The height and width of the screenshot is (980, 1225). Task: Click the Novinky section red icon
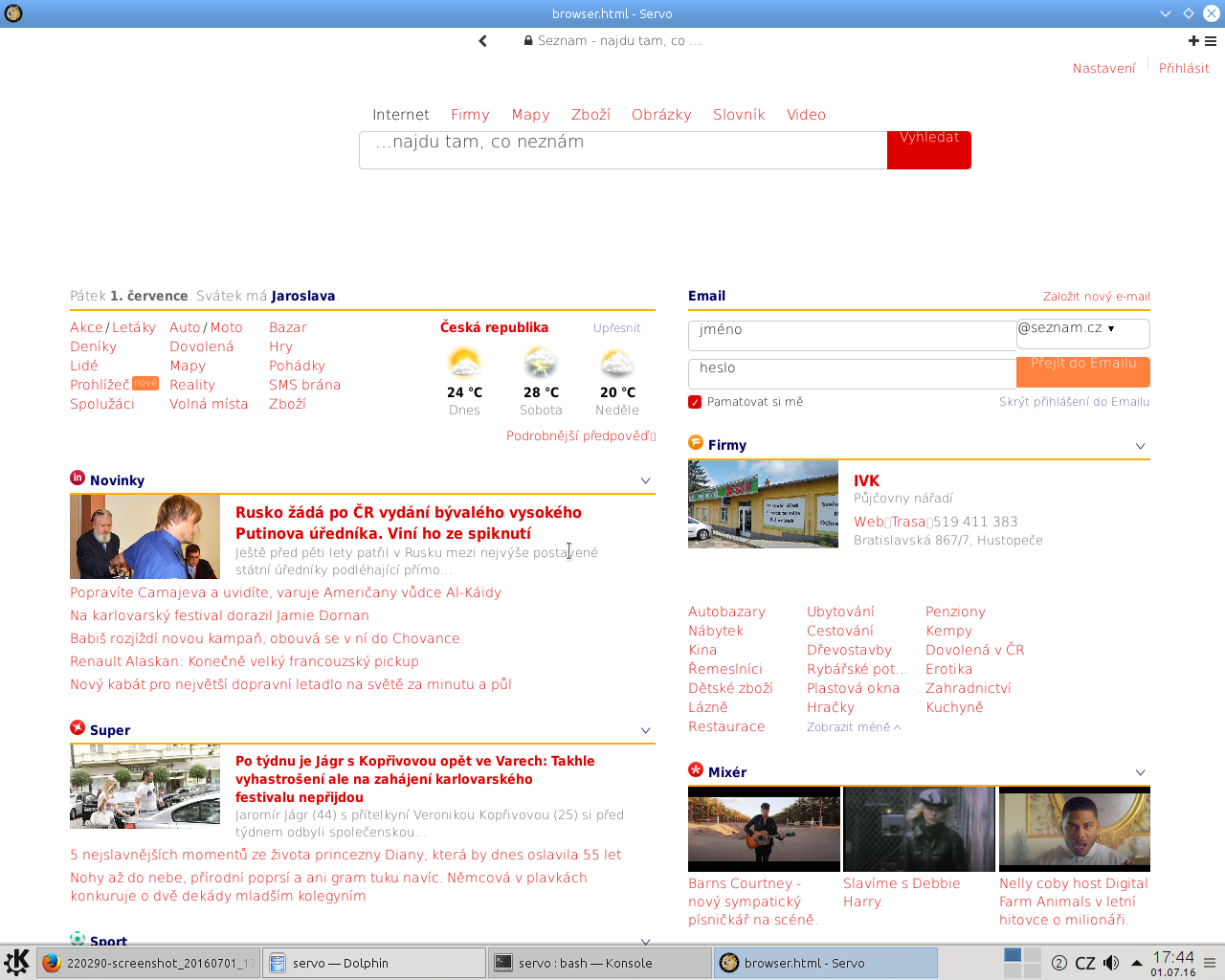pos(78,478)
